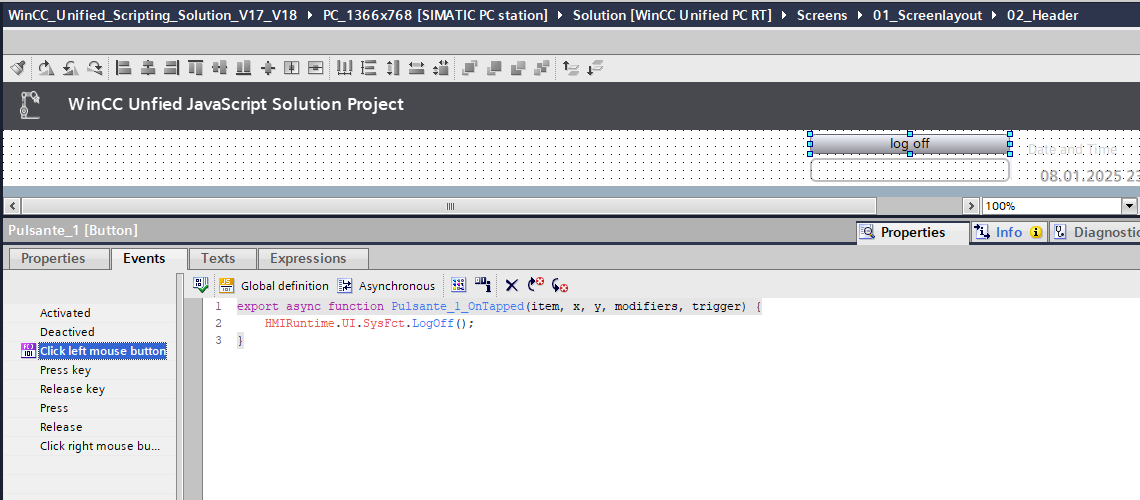Click the horizontal scrollbar left arrow
Image resolution: width=1140 pixels, height=500 pixels.
(x=12, y=206)
